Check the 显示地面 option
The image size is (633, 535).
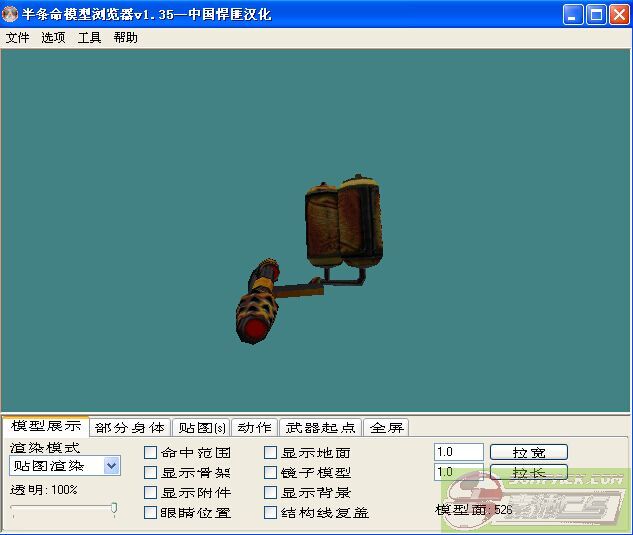[271, 453]
